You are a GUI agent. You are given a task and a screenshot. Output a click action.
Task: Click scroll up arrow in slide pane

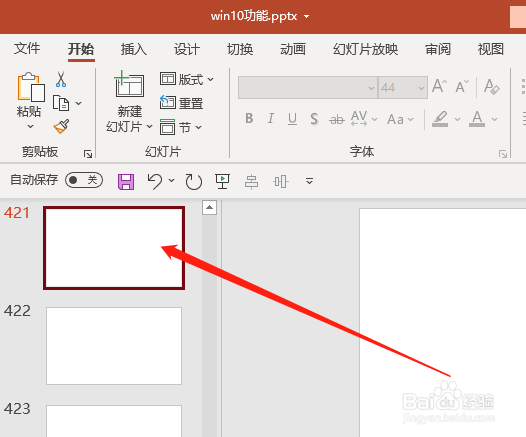(209, 208)
